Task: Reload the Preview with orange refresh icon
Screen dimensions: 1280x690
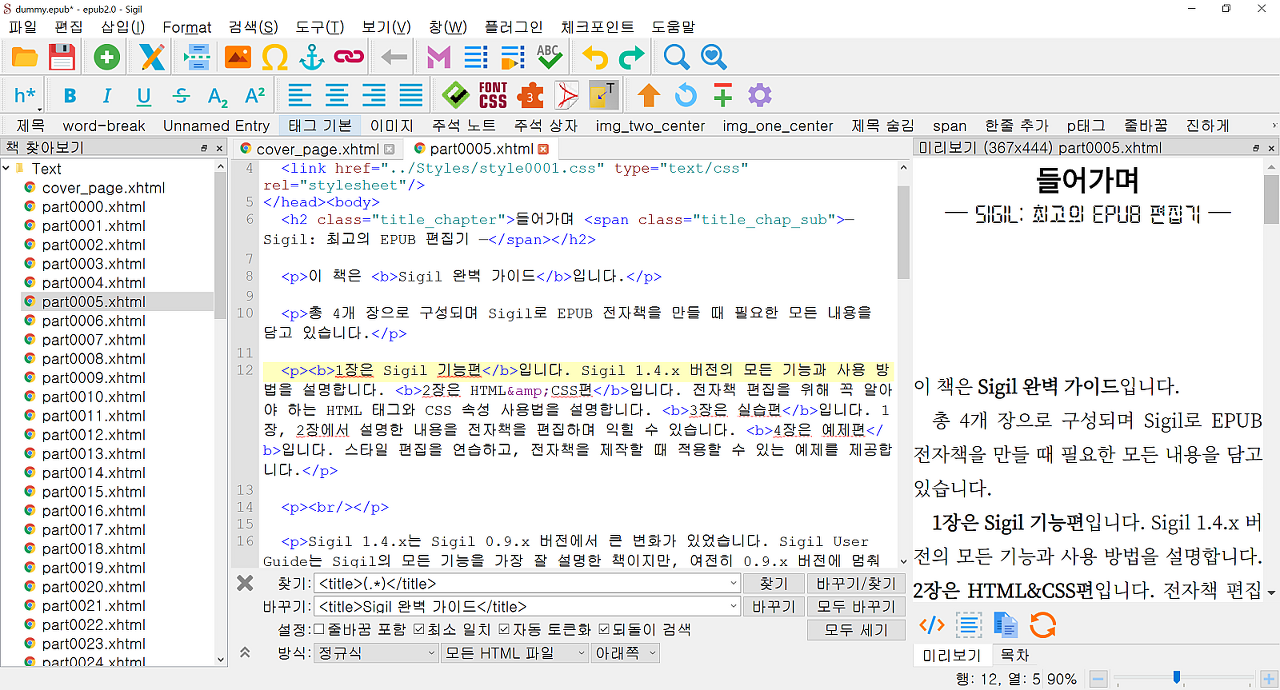Action: [1043, 626]
